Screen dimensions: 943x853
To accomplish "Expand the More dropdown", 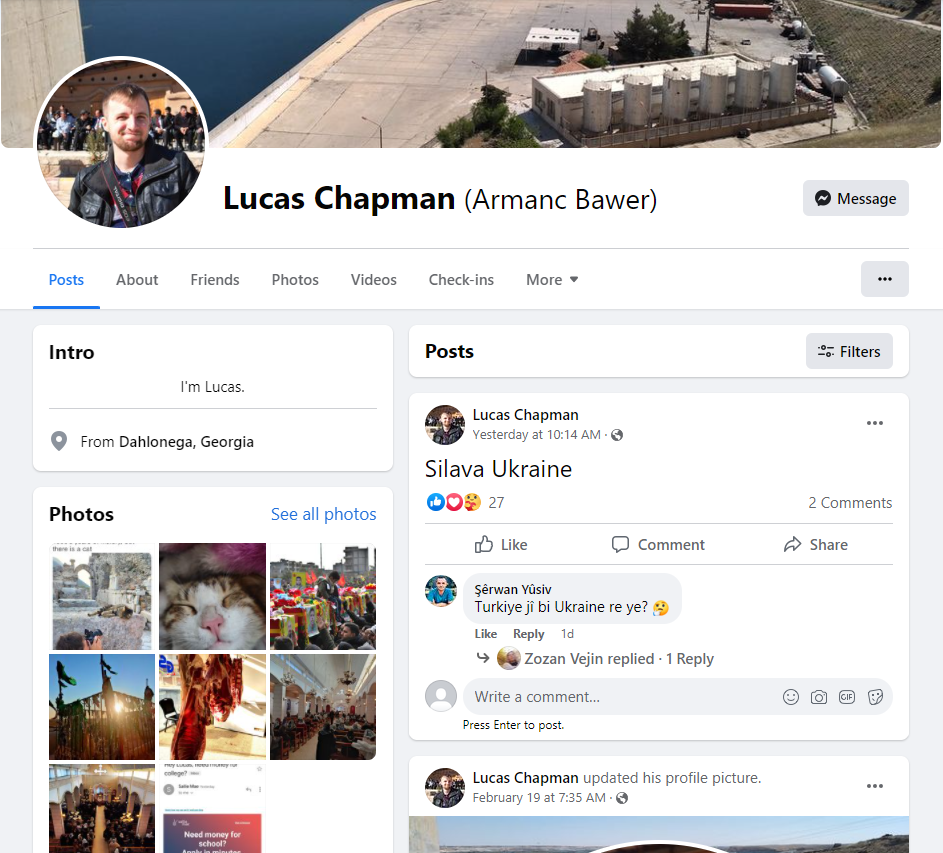I will click(x=551, y=280).
